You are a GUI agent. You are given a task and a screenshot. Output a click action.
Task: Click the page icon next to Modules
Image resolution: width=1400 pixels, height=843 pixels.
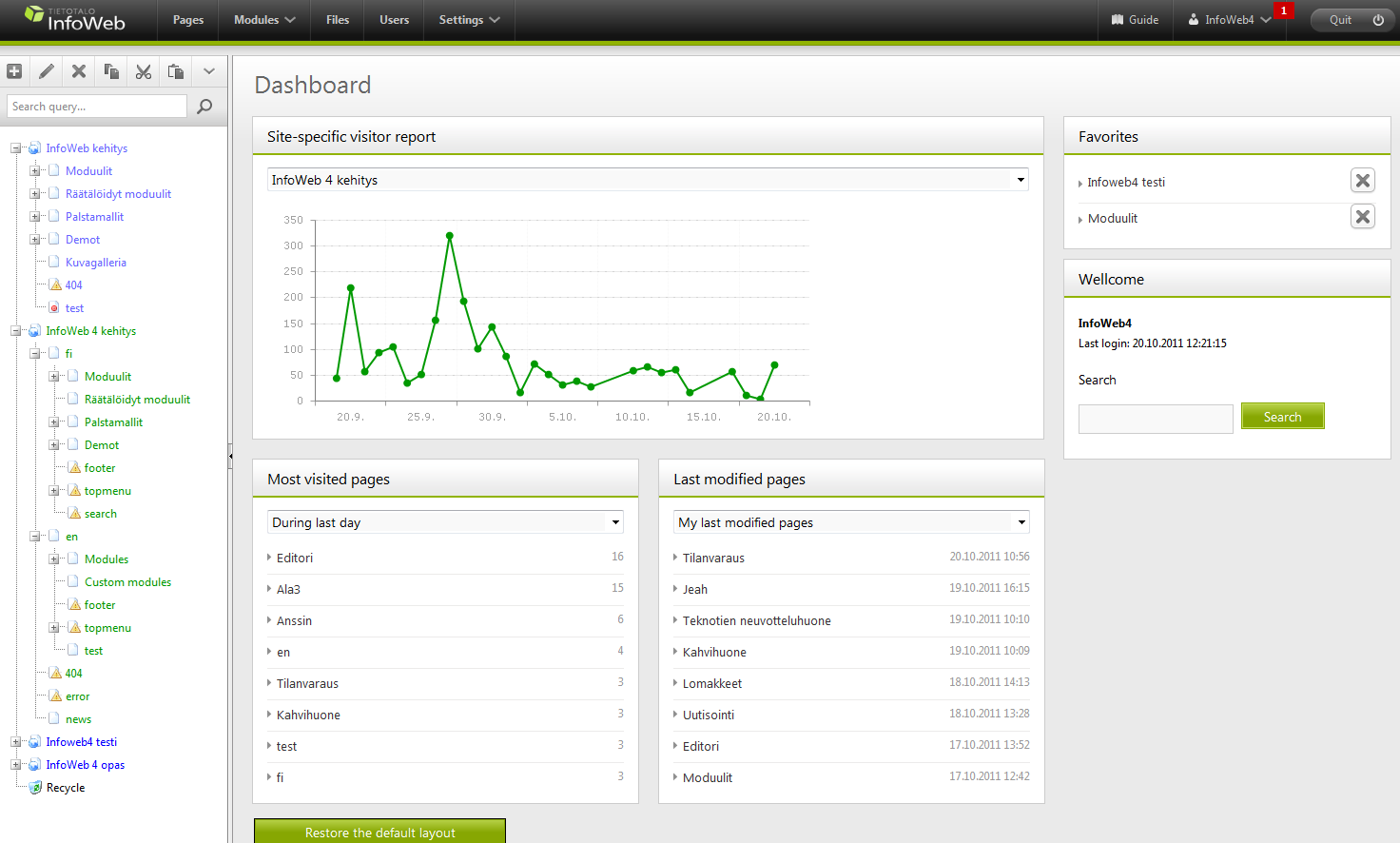73,559
